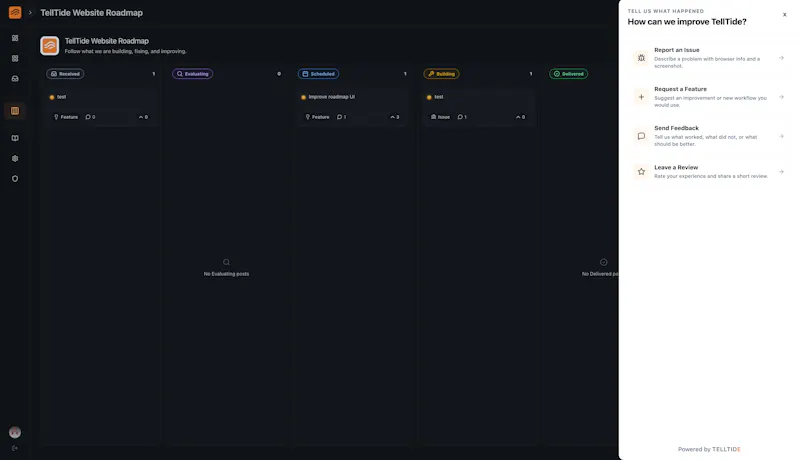This screenshot has width=800, height=460.
Task: Click the magnifier icon above 'No Evaluating posts'
Action: click(x=227, y=262)
